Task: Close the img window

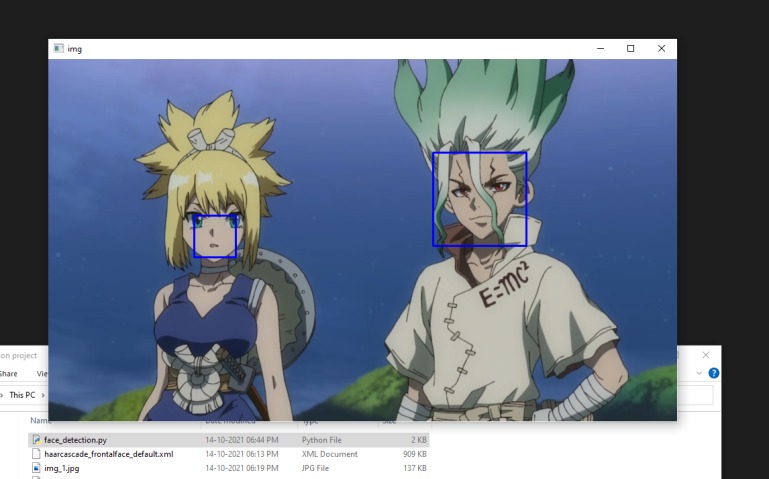Action: (661, 49)
